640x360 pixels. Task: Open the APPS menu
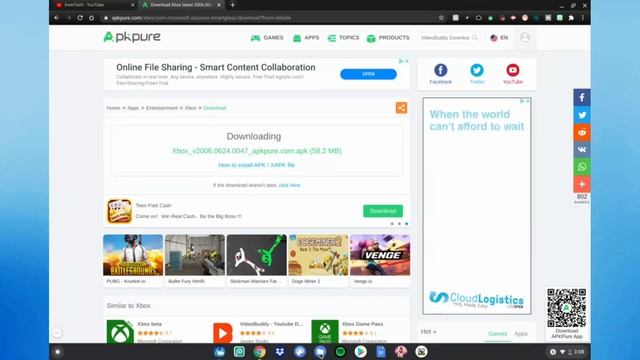click(x=306, y=38)
